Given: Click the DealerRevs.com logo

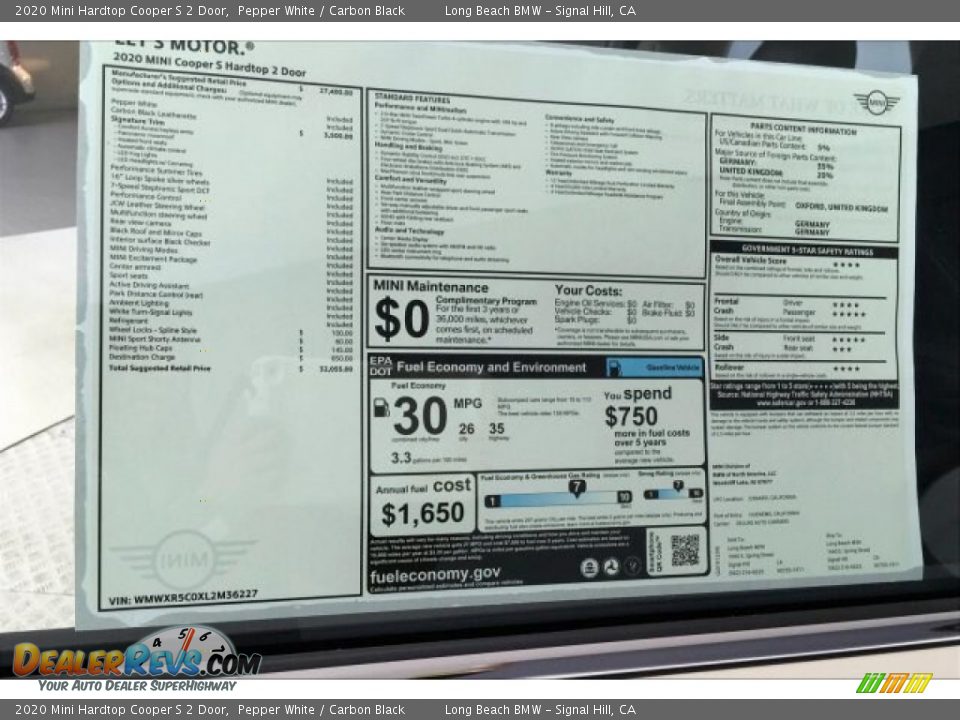Looking at the screenshot, I should click(137, 660).
